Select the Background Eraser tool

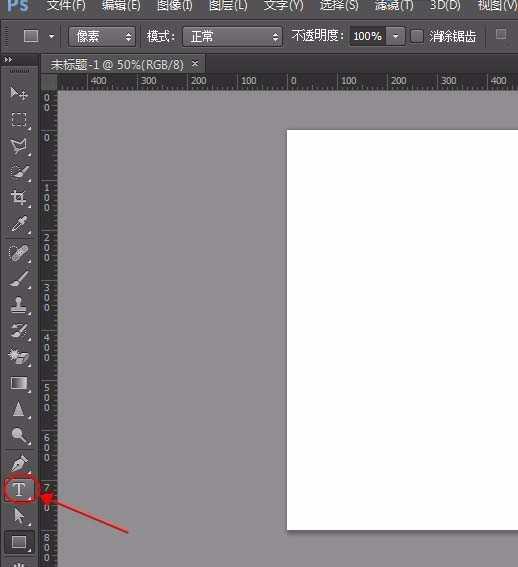click(19, 357)
